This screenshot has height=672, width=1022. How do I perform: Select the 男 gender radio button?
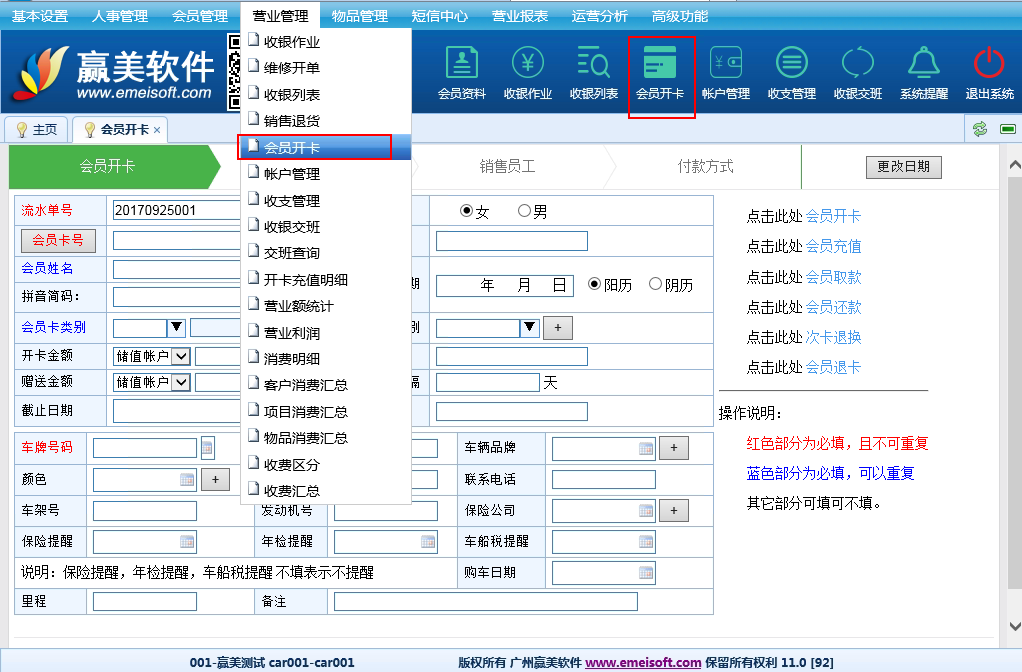[524, 211]
